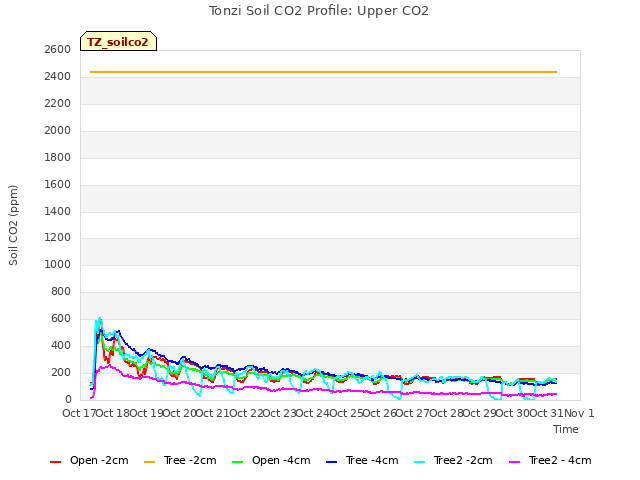Click the Nov 1 x-axis tick label
Screen dimensions: 640x480
(579, 413)
